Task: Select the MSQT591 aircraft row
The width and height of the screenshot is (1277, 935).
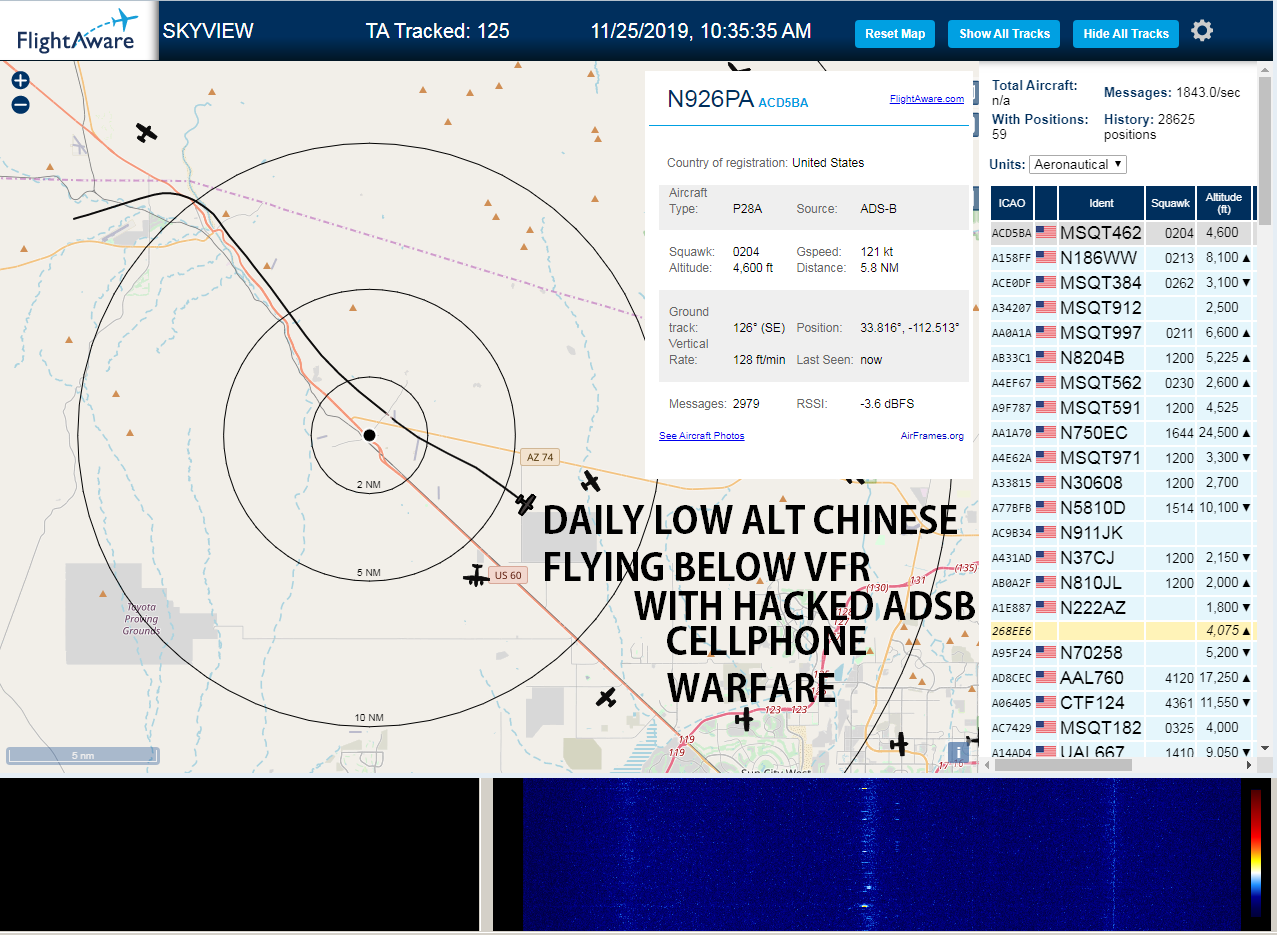Action: pyautogui.click(x=1122, y=407)
